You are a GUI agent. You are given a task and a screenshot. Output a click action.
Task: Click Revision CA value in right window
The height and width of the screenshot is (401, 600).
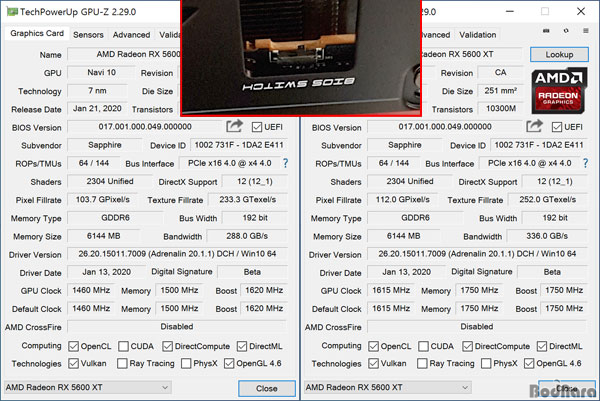(x=501, y=72)
